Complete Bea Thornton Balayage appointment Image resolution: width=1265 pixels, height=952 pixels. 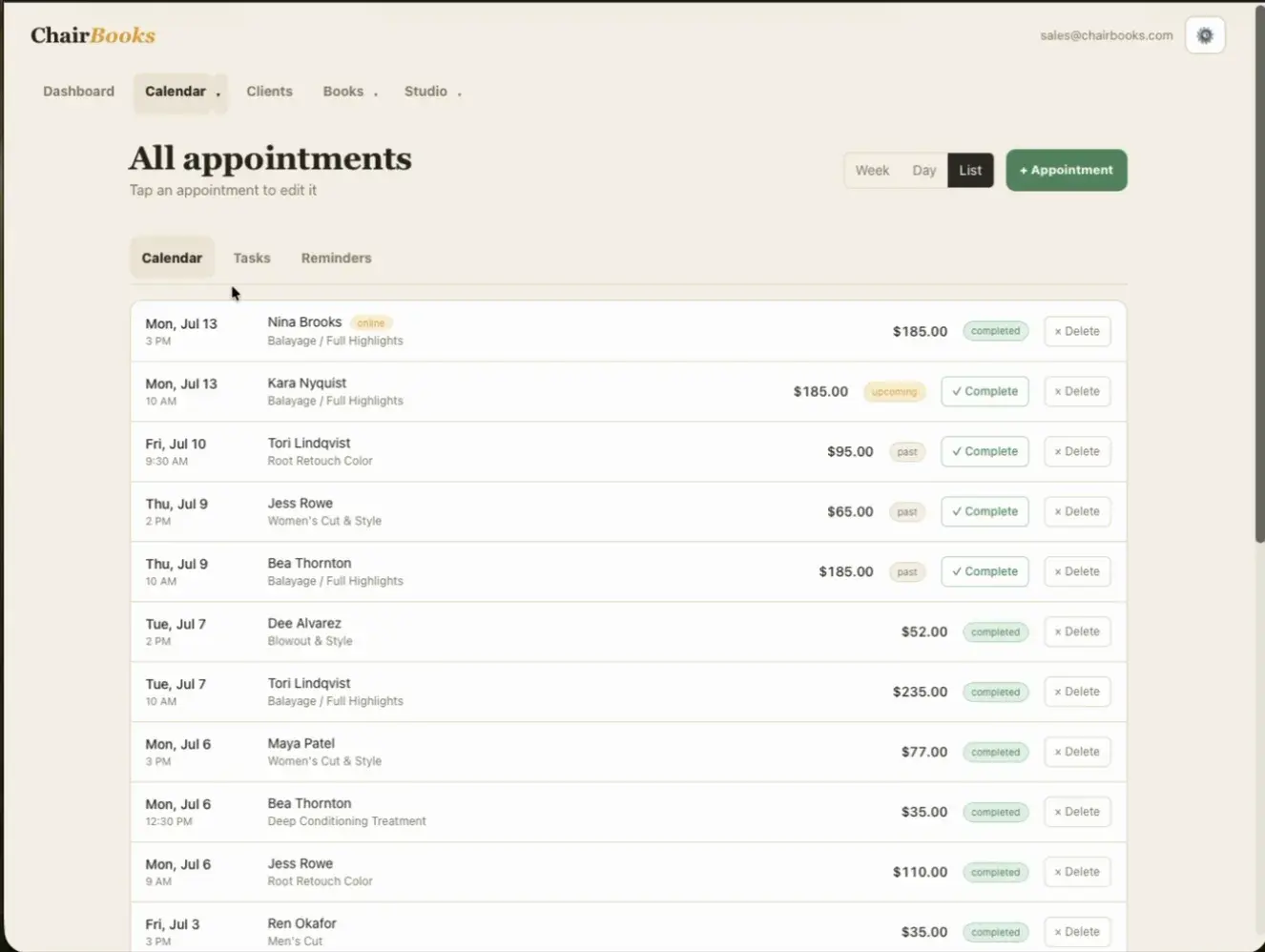(985, 571)
